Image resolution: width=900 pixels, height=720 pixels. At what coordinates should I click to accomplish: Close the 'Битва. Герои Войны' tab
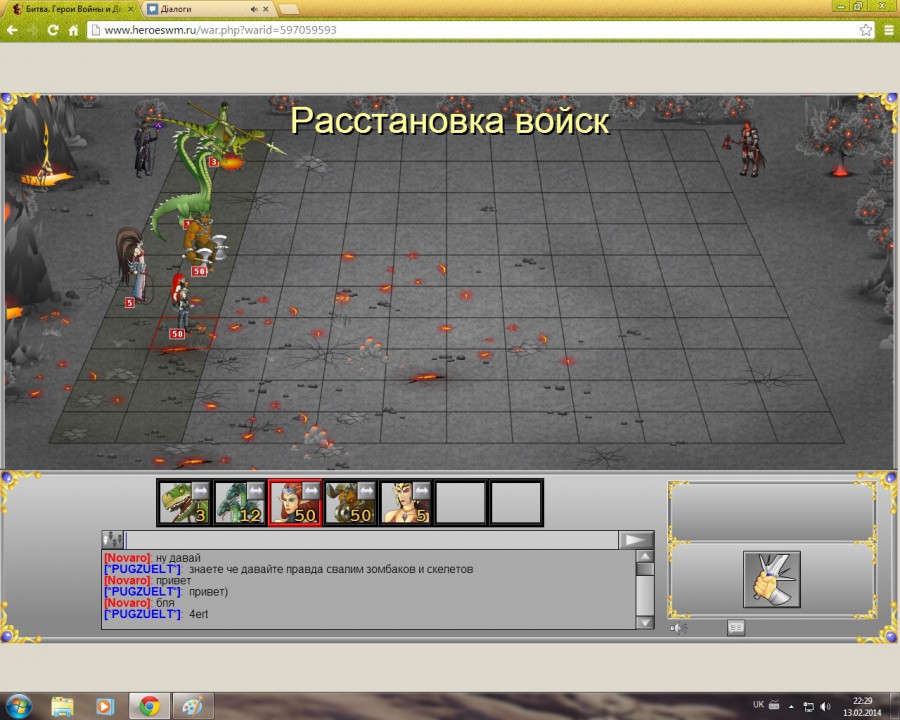click(131, 9)
